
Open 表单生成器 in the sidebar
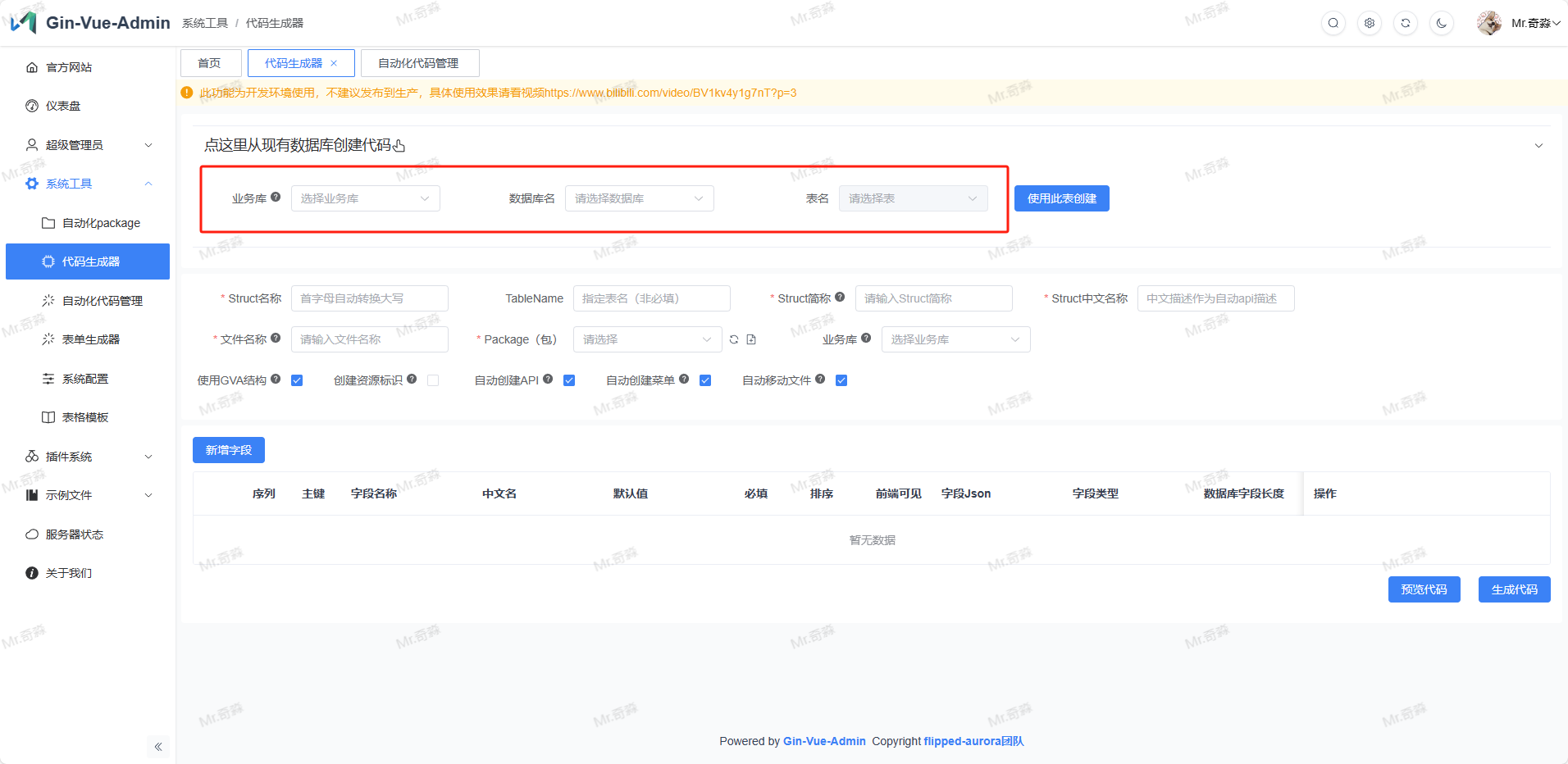91,339
